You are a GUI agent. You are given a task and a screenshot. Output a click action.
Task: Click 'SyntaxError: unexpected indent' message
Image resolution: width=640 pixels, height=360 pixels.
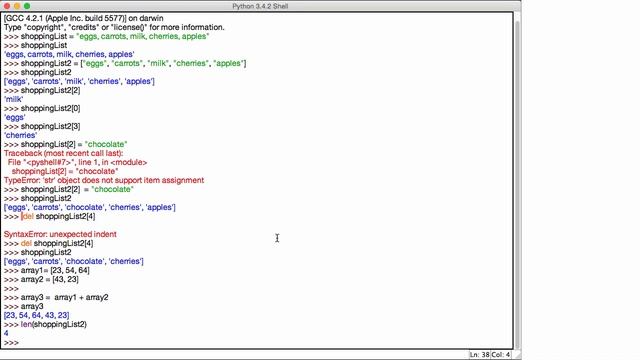60,234
